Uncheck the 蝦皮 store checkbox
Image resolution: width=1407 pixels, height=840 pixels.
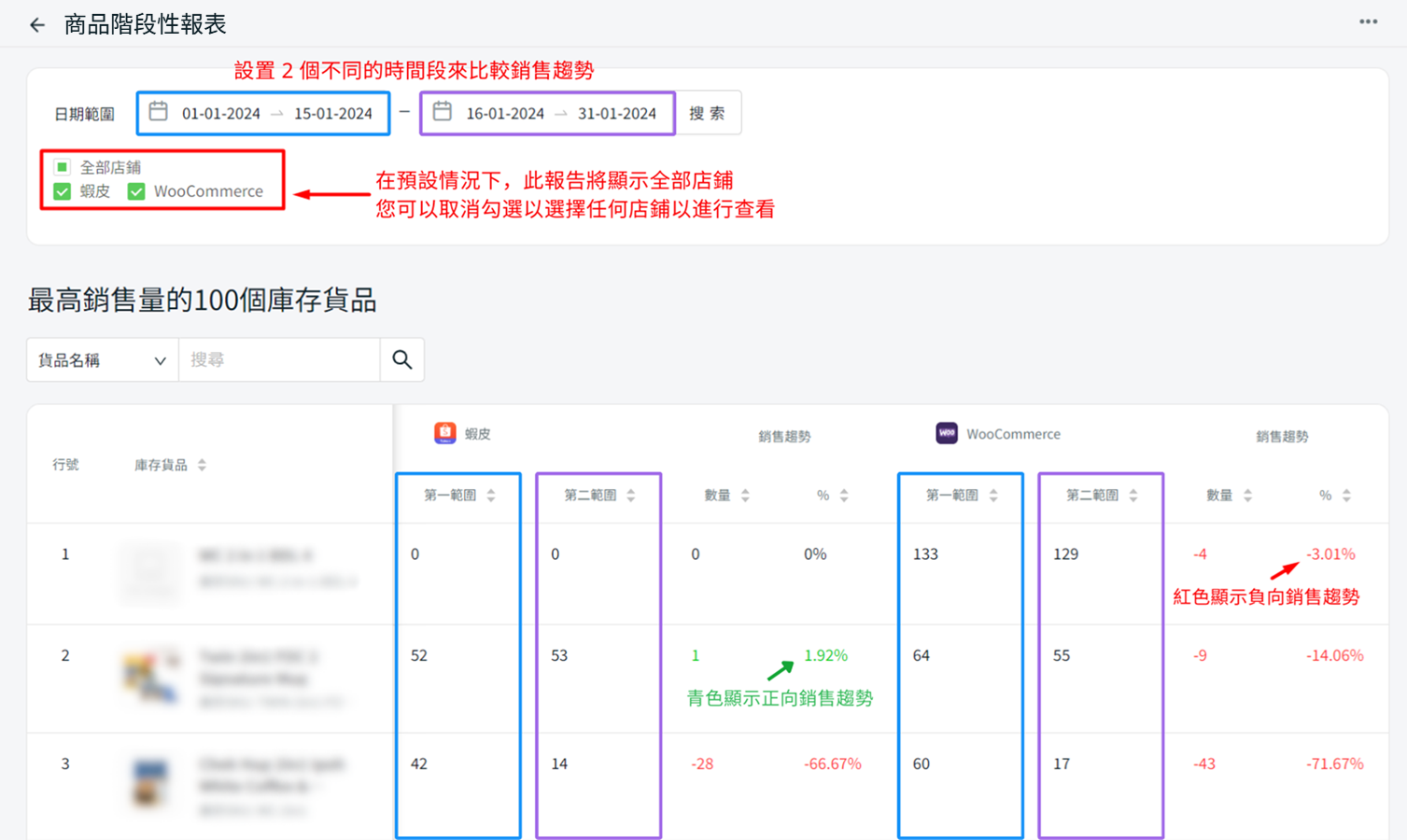click(63, 191)
